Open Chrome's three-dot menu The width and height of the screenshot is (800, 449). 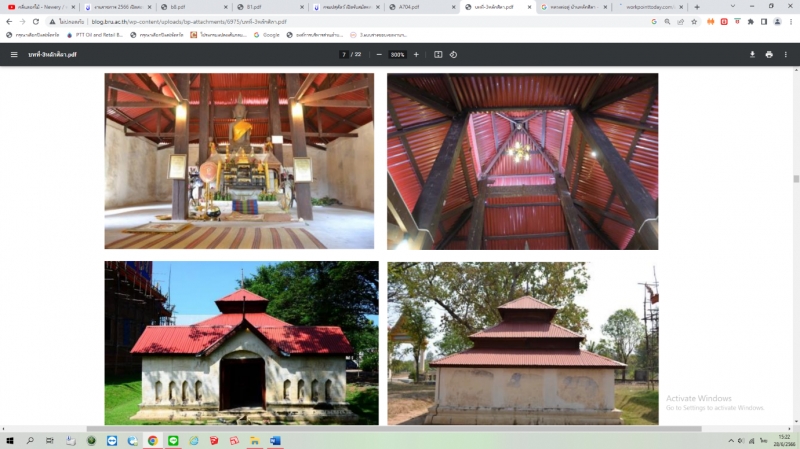(791, 22)
